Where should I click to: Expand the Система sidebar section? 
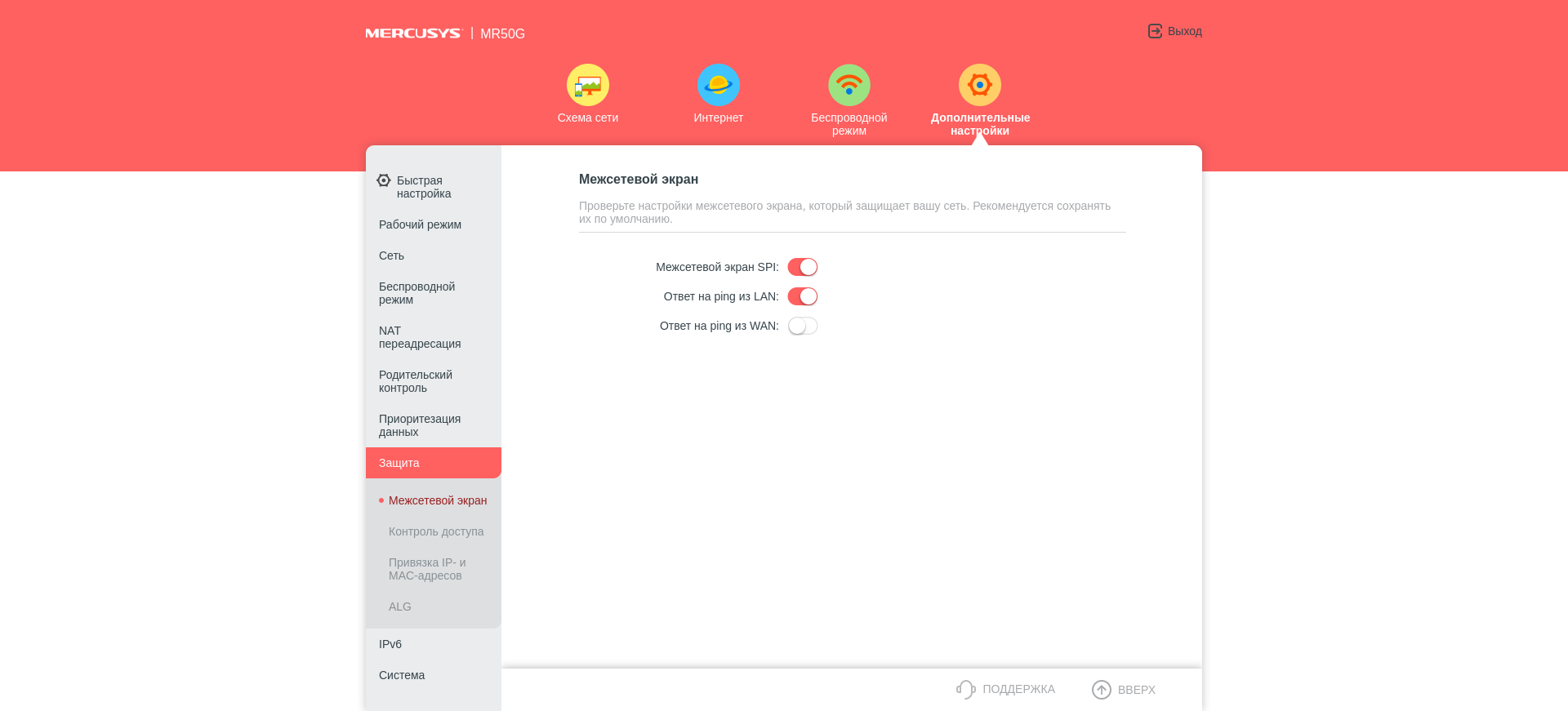click(402, 675)
